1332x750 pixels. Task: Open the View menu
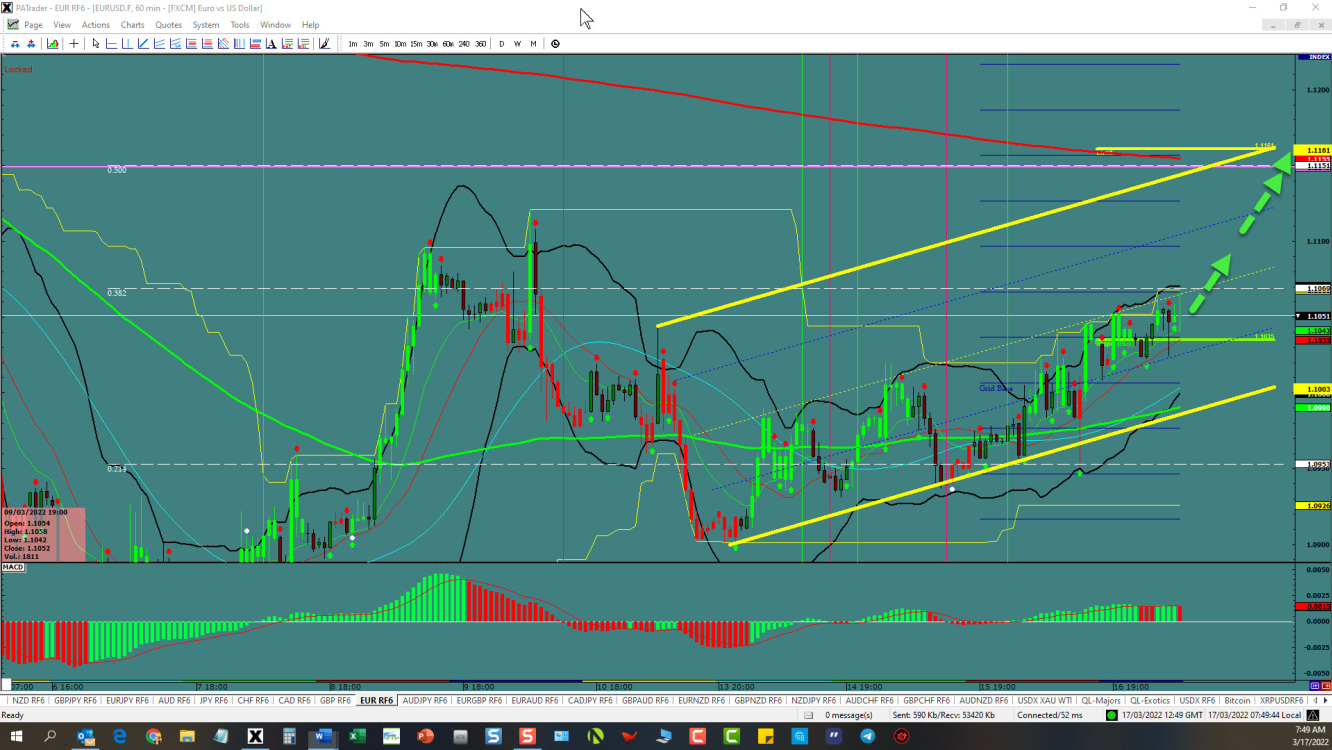[x=62, y=24]
